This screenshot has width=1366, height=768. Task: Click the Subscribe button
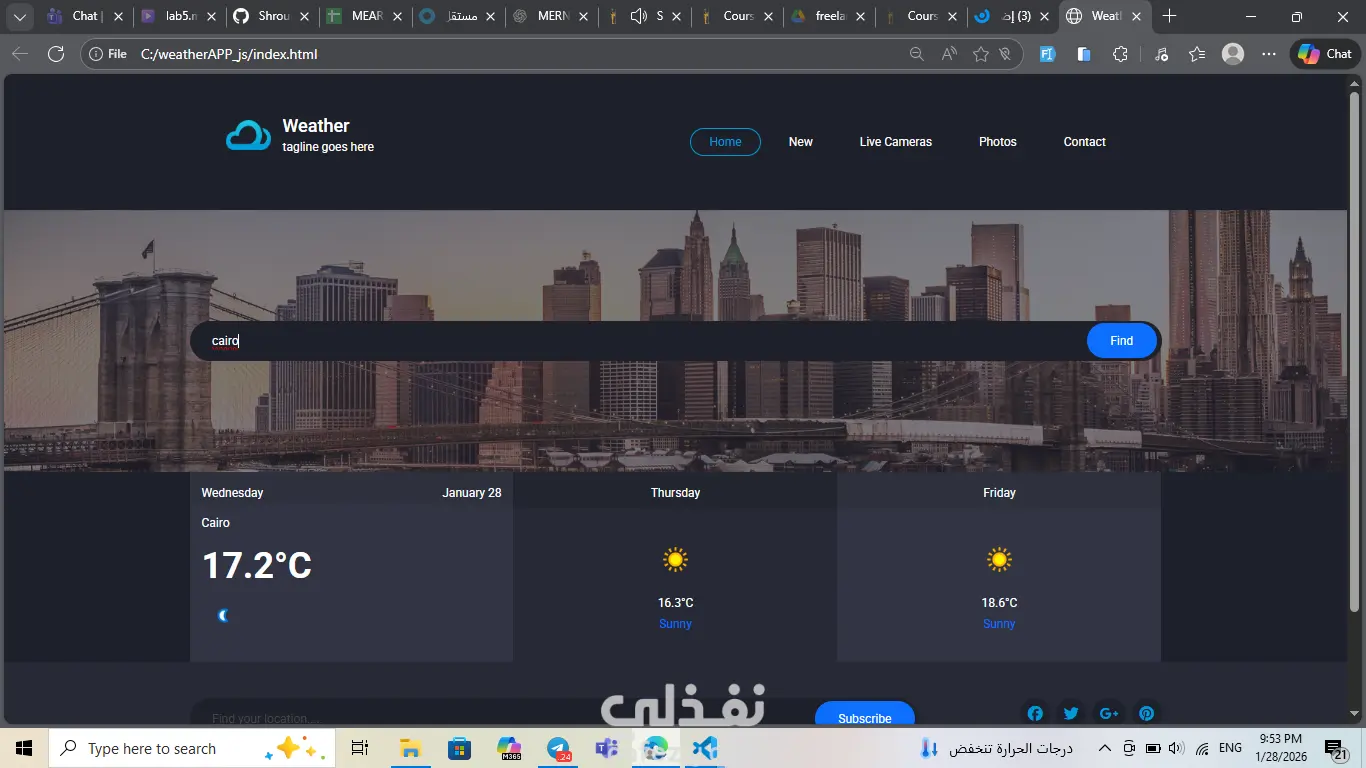tap(865, 715)
